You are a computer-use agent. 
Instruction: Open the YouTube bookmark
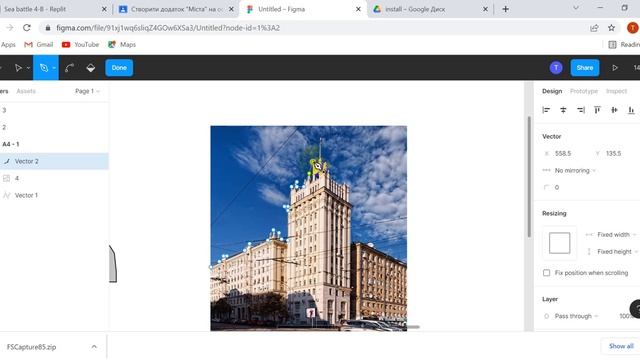pyautogui.click(x=80, y=44)
